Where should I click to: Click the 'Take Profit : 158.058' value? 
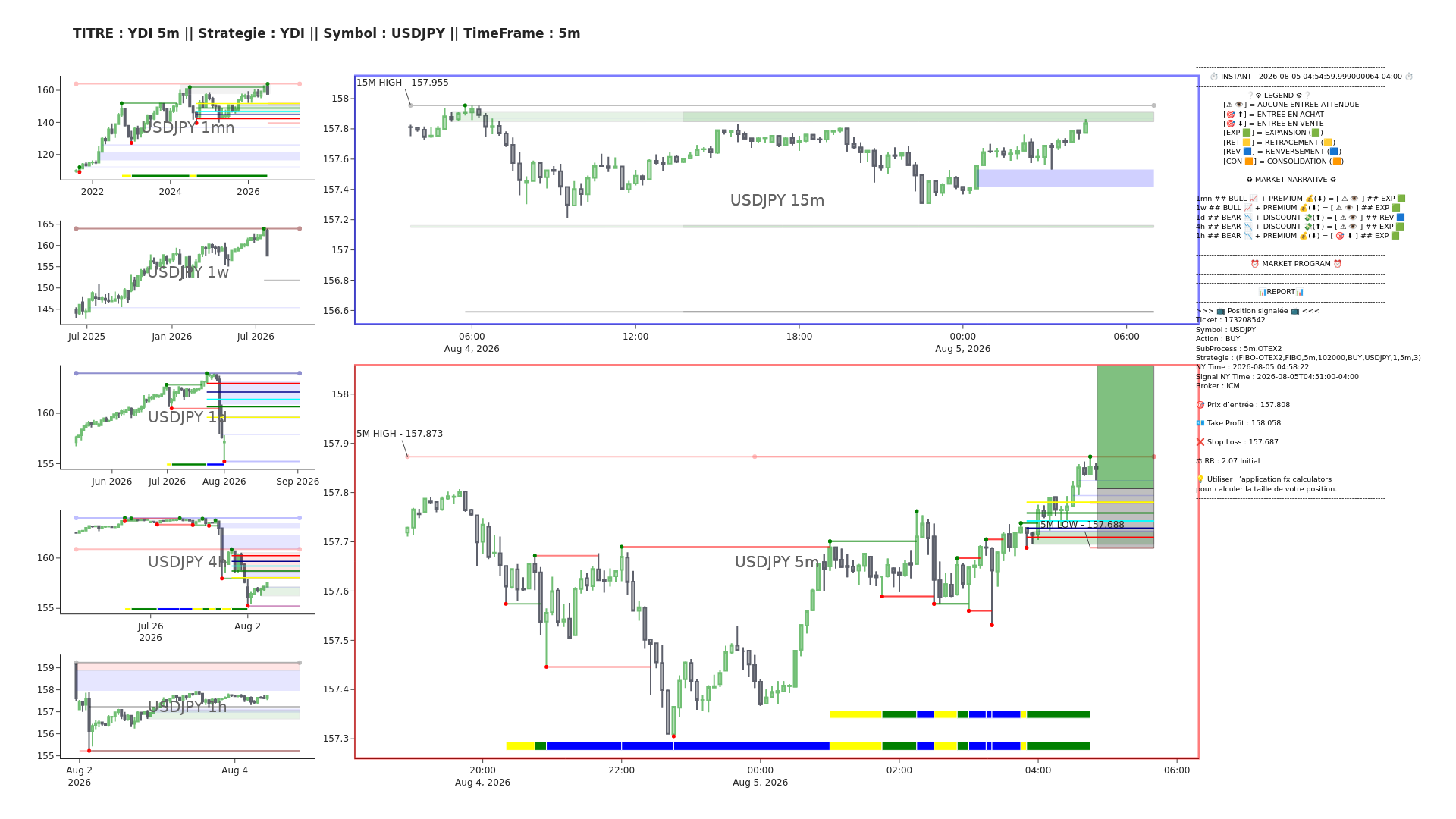[1244, 423]
